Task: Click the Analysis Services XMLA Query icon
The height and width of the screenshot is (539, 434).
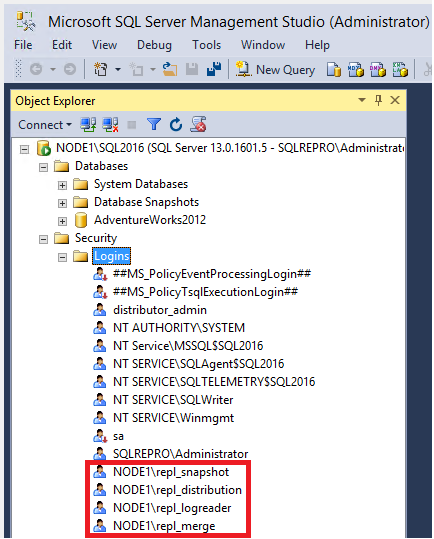Action: (x=400, y=69)
